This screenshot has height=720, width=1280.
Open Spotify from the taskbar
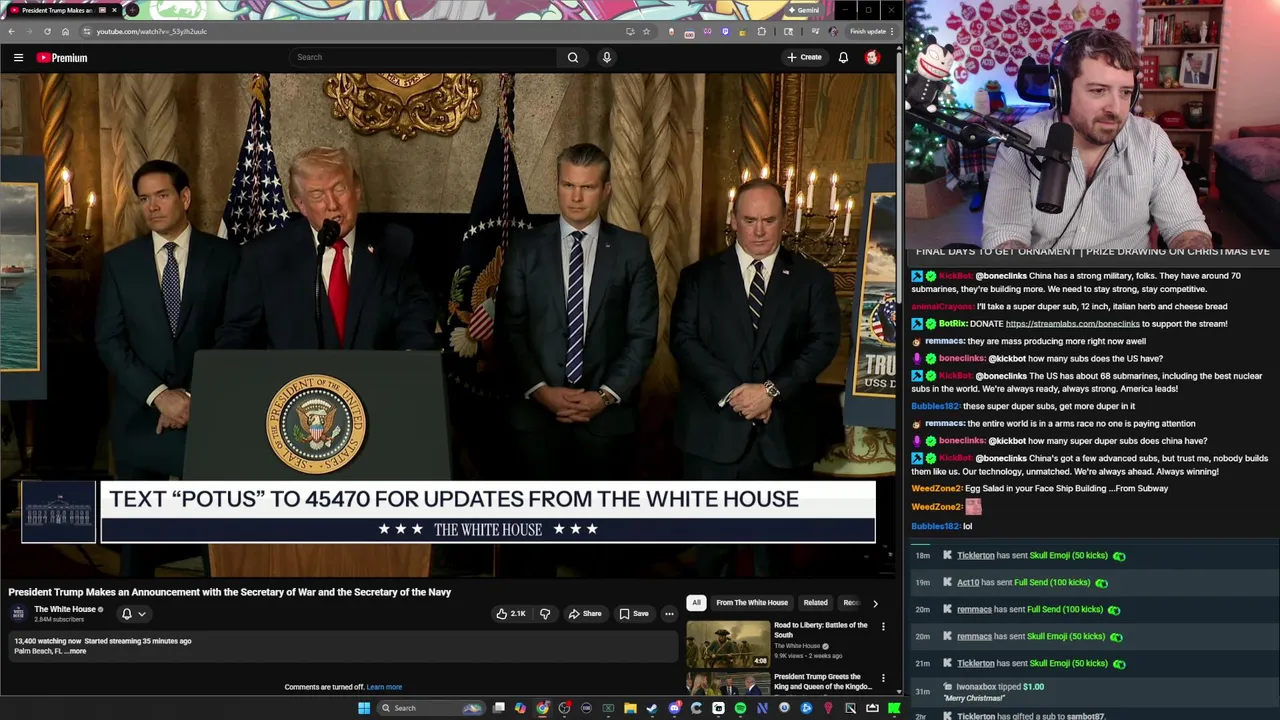pos(740,708)
